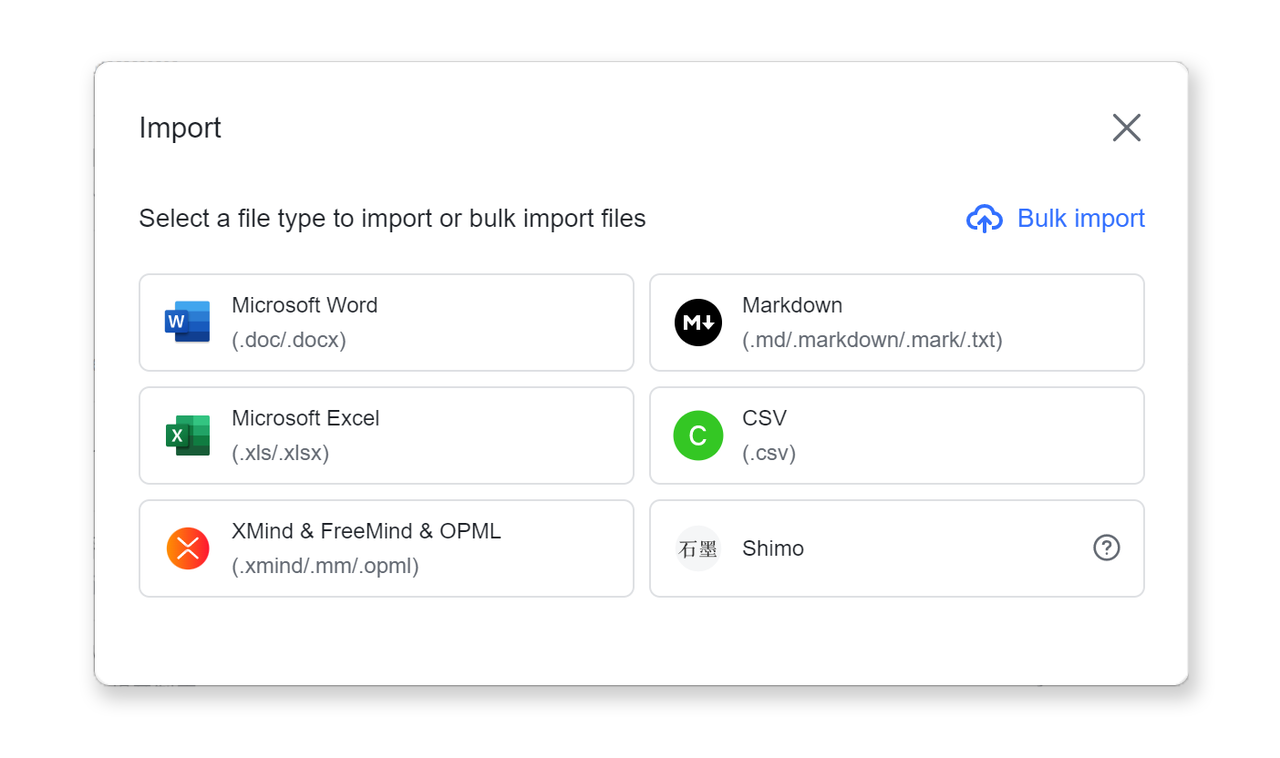
Task: Choose Microsoft Excel (.xls/.xlsx) import
Action: pos(386,435)
